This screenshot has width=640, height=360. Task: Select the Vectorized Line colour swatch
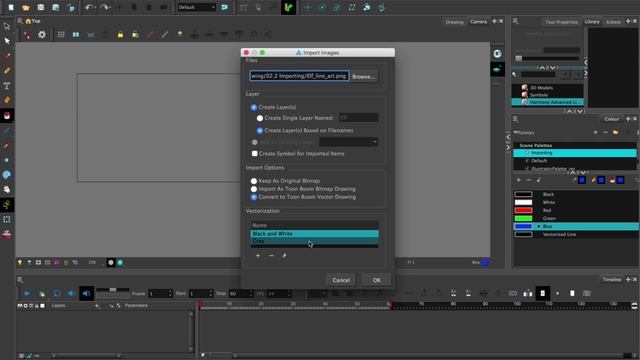click(x=523, y=234)
